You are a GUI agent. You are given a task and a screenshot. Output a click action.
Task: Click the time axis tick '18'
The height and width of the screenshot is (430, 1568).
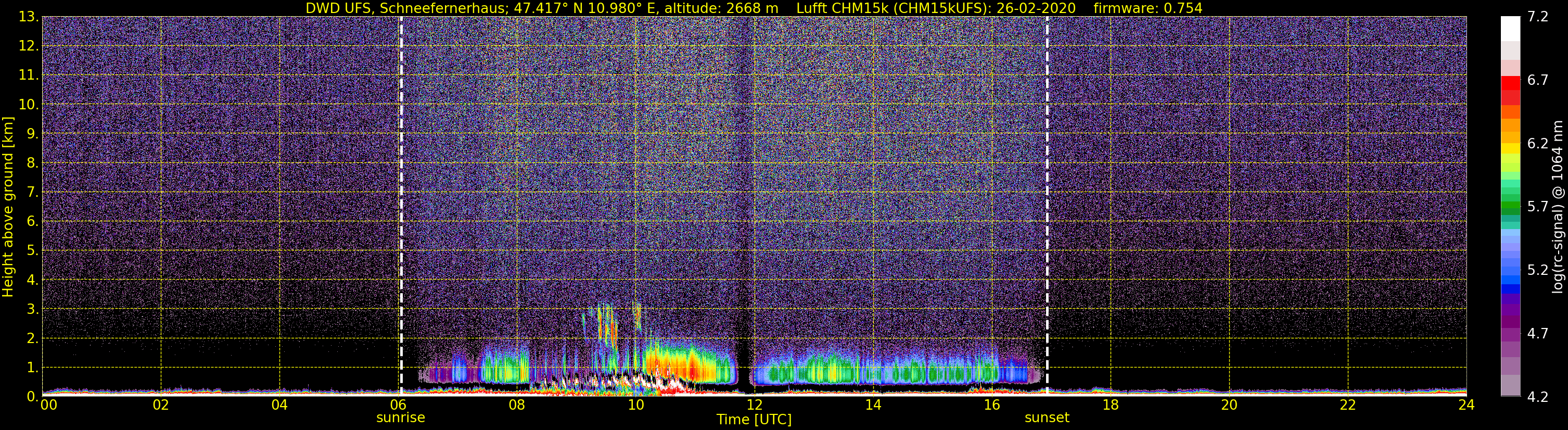click(x=1110, y=405)
